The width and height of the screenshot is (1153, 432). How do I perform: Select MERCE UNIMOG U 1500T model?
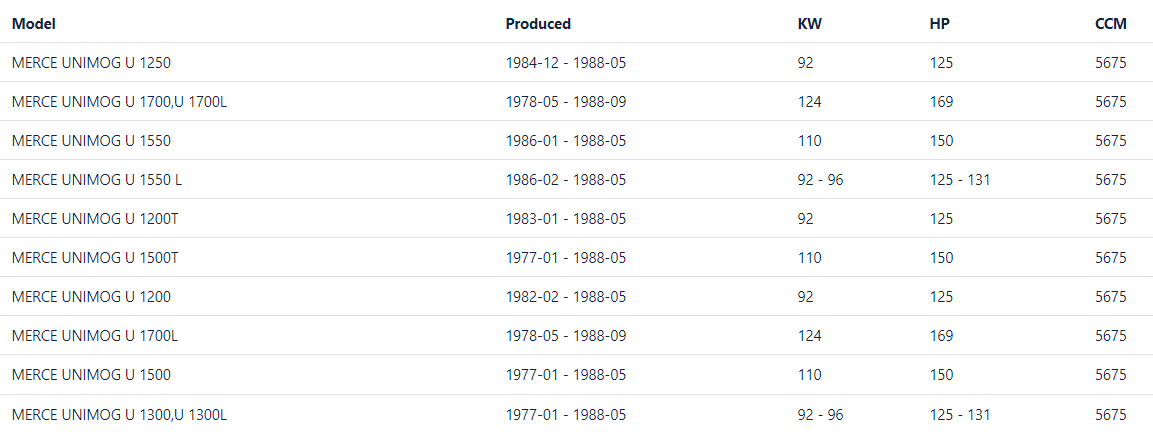pyautogui.click(x=95, y=258)
